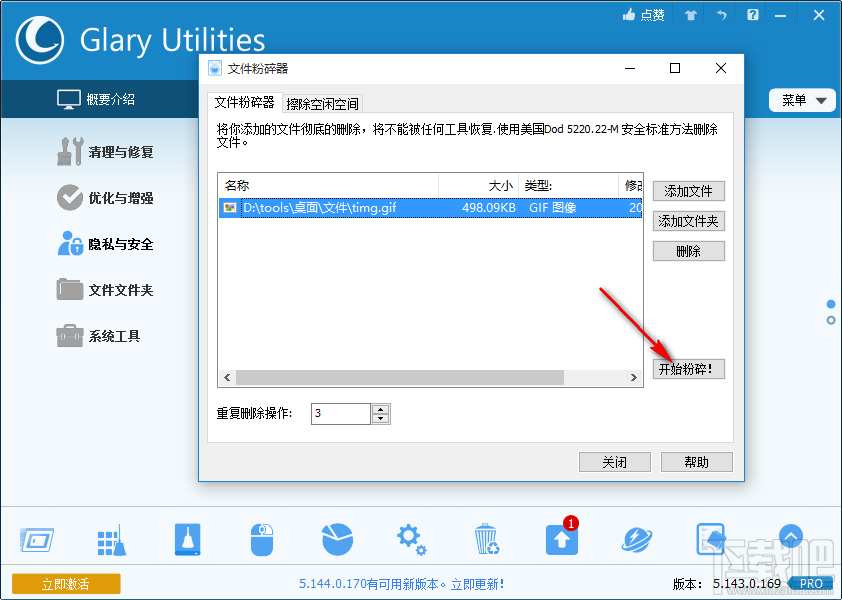Expand more tools with the up chevron
The image size is (842, 600).
click(790, 537)
